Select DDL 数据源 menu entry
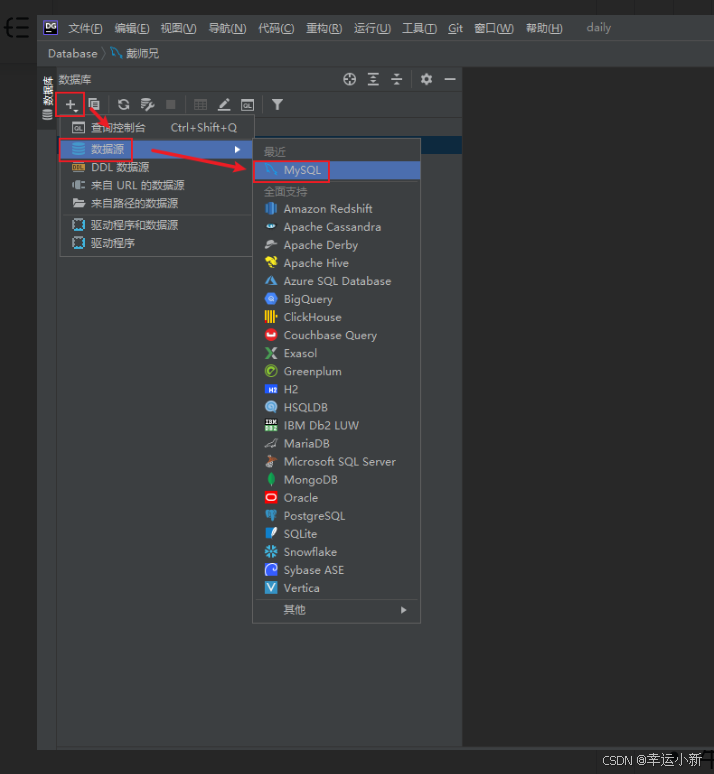This screenshot has width=714, height=774. [157, 167]
